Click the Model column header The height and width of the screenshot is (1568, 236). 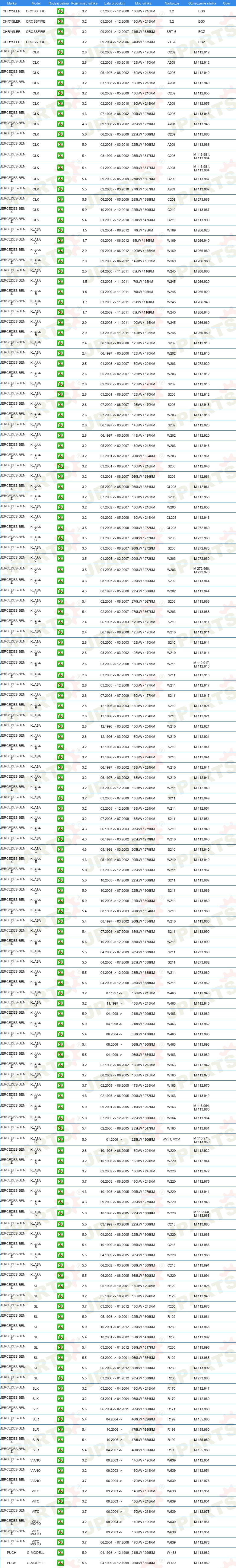point(35,3)
